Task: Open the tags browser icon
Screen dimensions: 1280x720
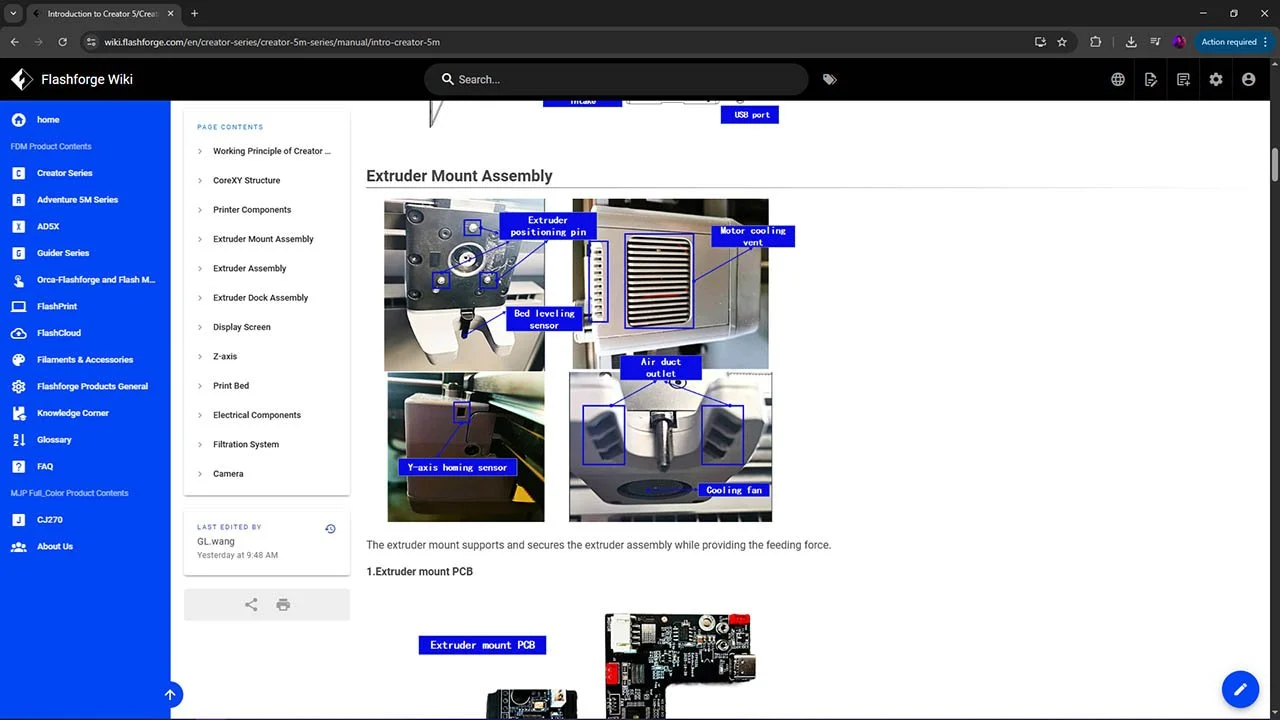Action: pos(829,79)
